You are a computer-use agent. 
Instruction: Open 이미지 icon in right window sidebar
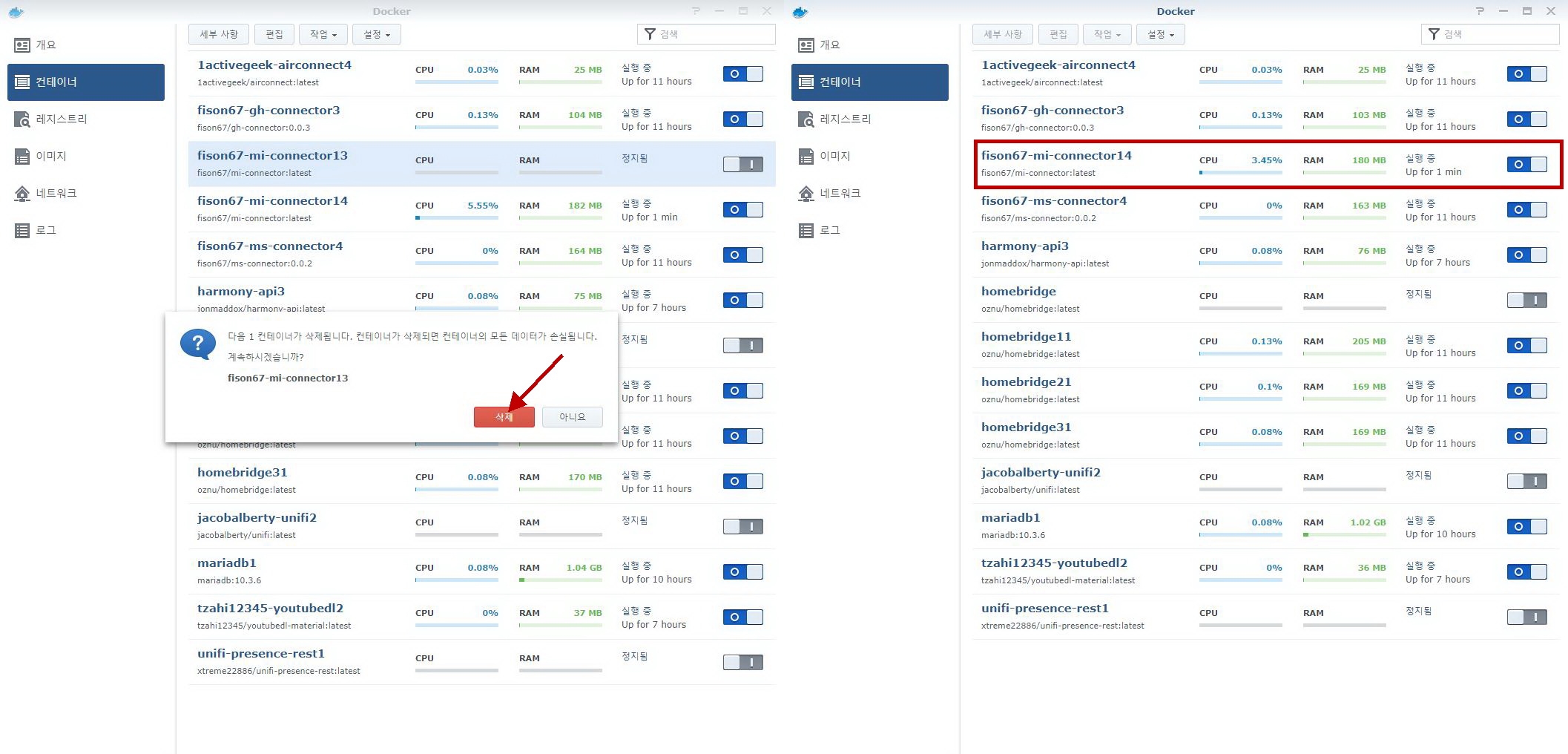tap(806, 157)
